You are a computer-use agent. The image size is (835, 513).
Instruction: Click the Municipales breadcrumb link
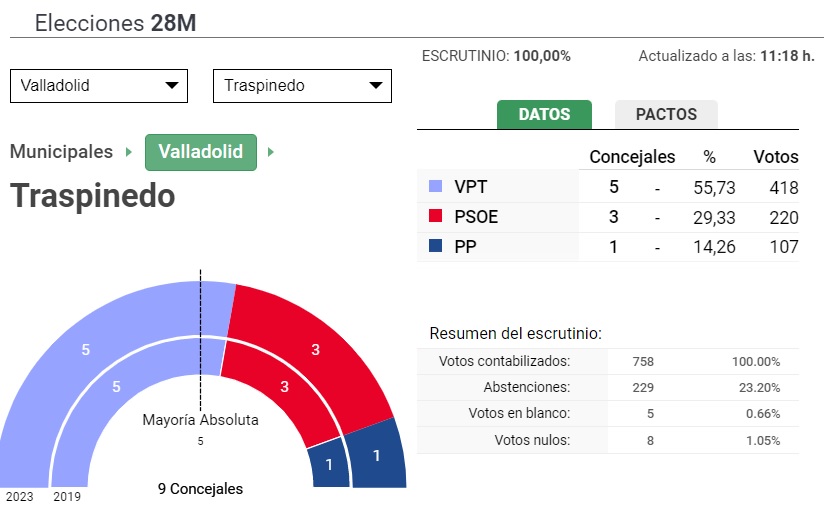click(x=61, y=152)
